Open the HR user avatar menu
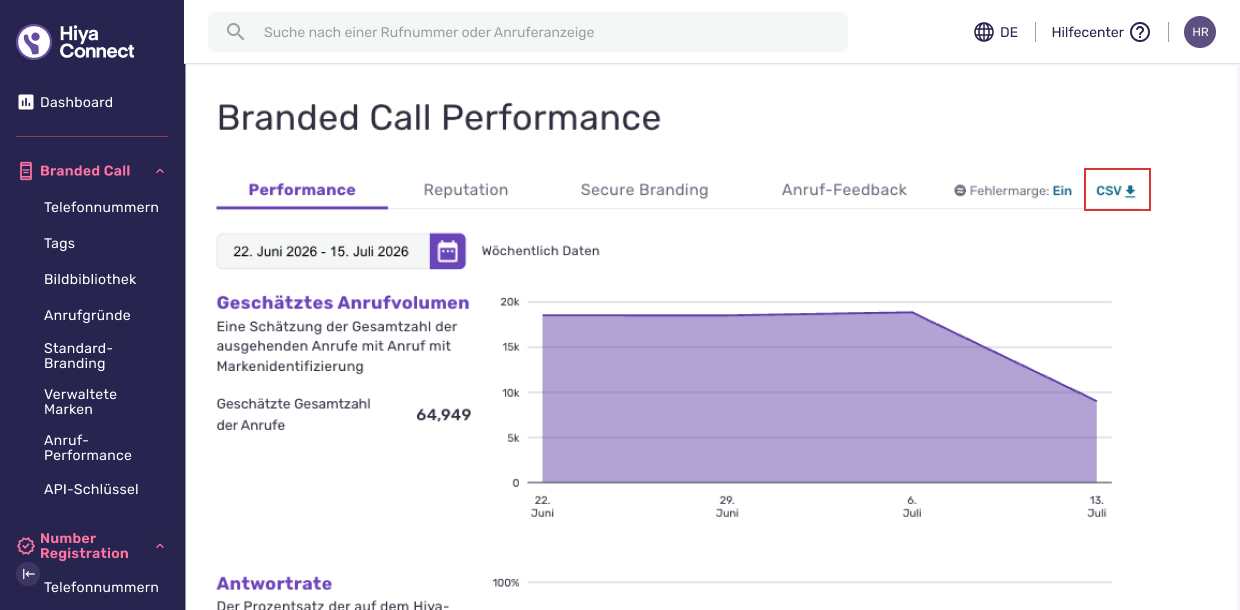Image resolution: width=1240 pixels, height=610 pixels. 1200,32
